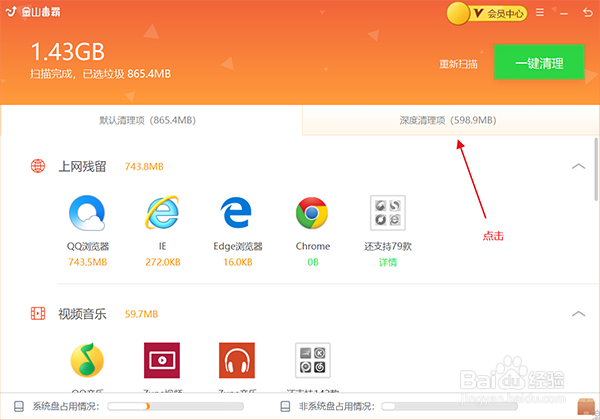The width and height of the screenshot is (600, 420).
Task: Switch to the 深度清理项 tab
Action: (450, 120)
